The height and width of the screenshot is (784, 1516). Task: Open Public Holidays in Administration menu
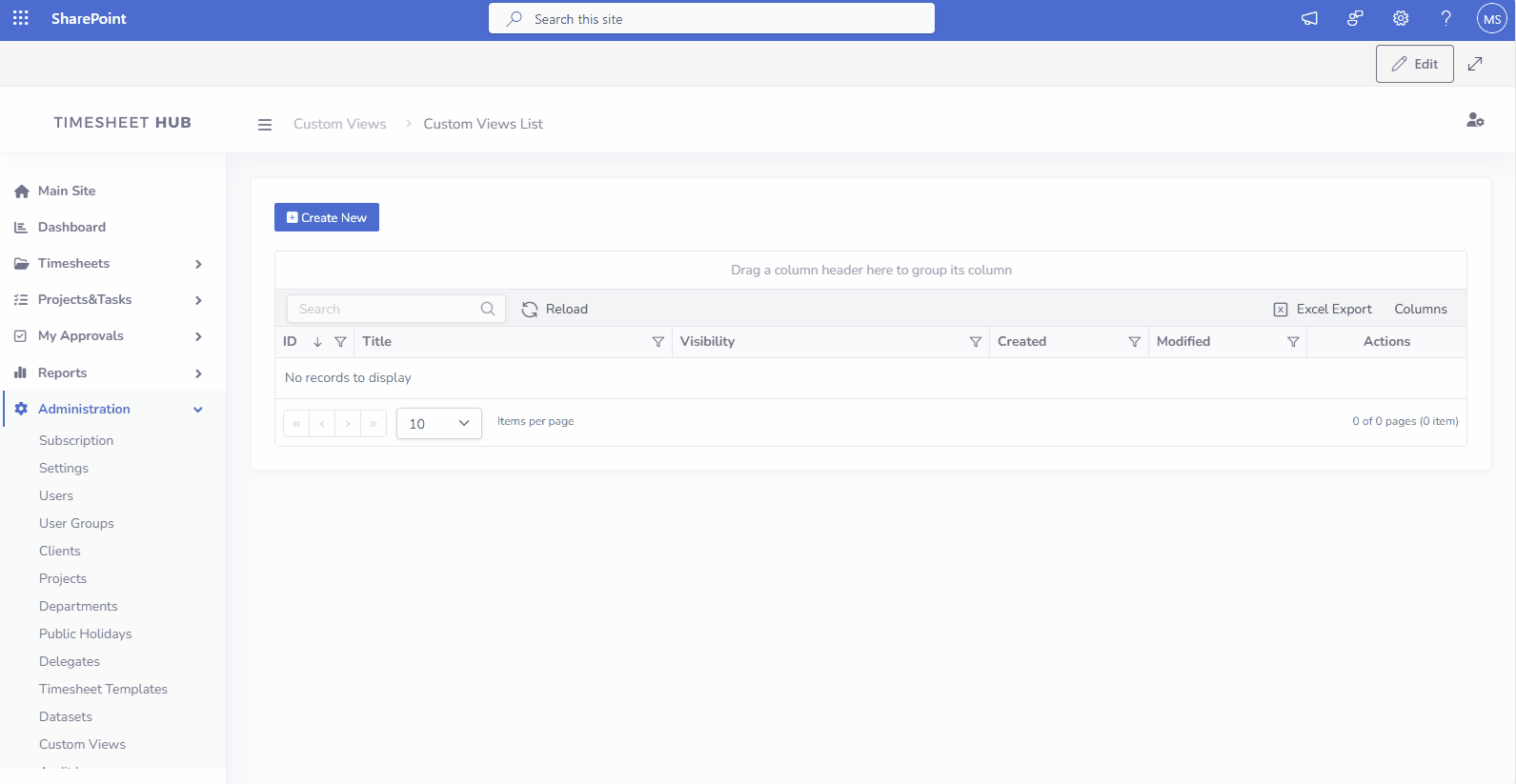(86, 634)
